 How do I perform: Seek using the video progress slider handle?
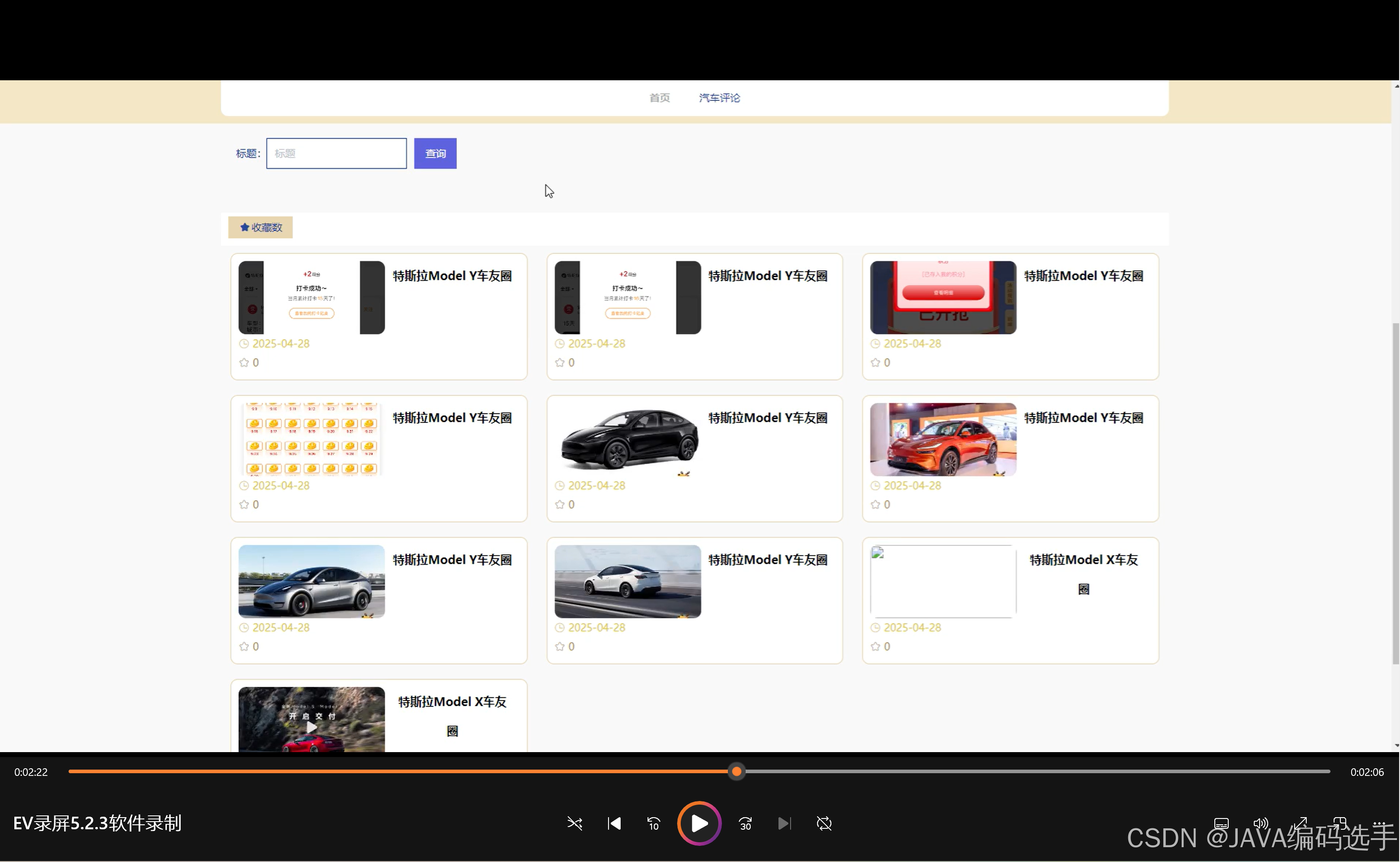736,771
